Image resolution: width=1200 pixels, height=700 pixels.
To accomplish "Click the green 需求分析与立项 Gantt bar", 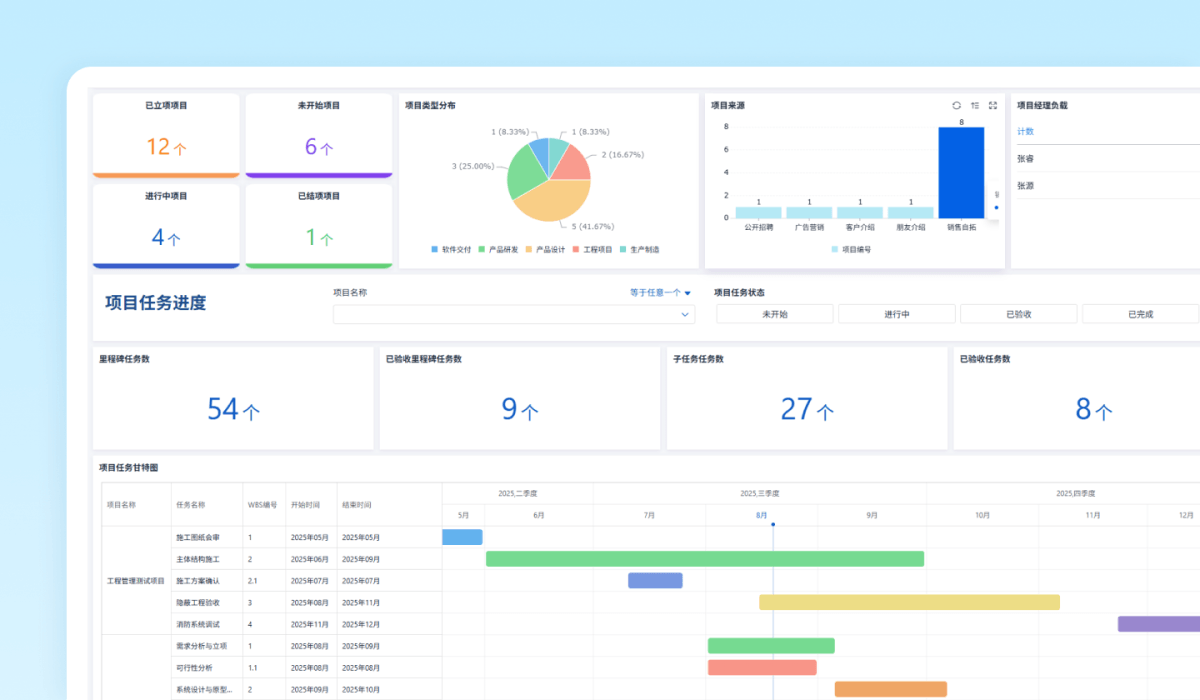I will click(x=771, y=646).
